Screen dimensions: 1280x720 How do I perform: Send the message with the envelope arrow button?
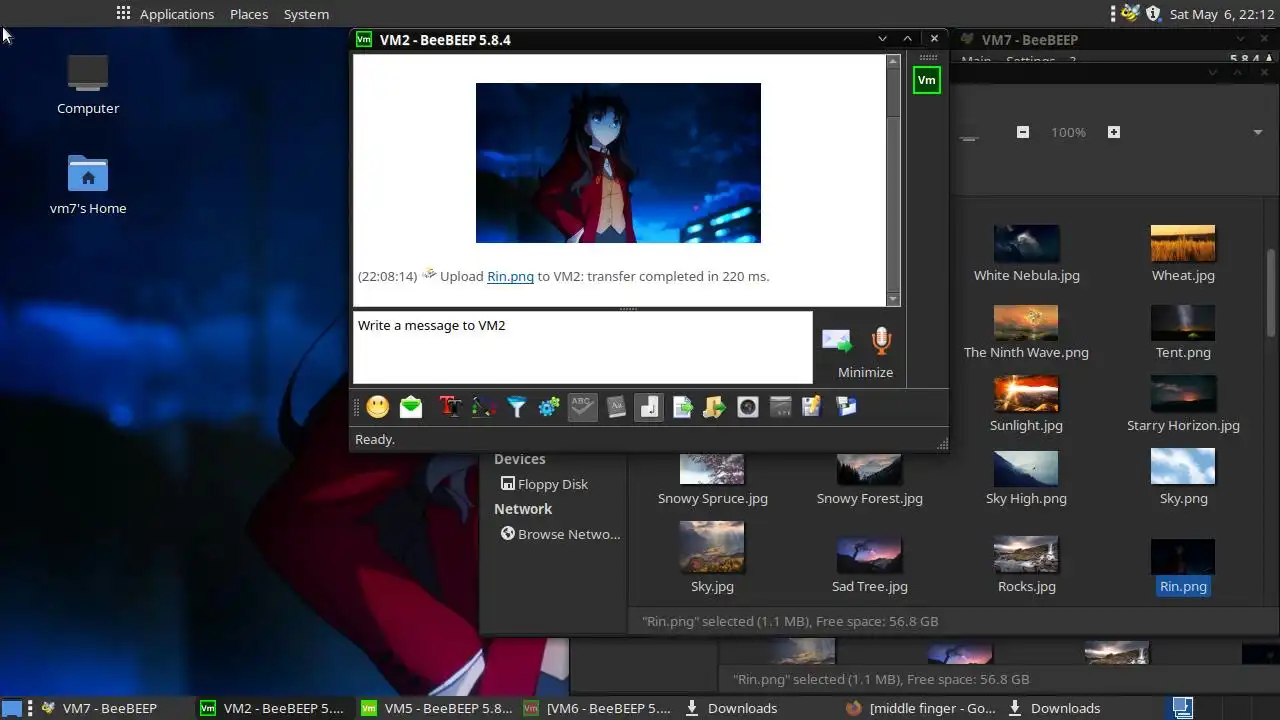click(x=837, y=341)
